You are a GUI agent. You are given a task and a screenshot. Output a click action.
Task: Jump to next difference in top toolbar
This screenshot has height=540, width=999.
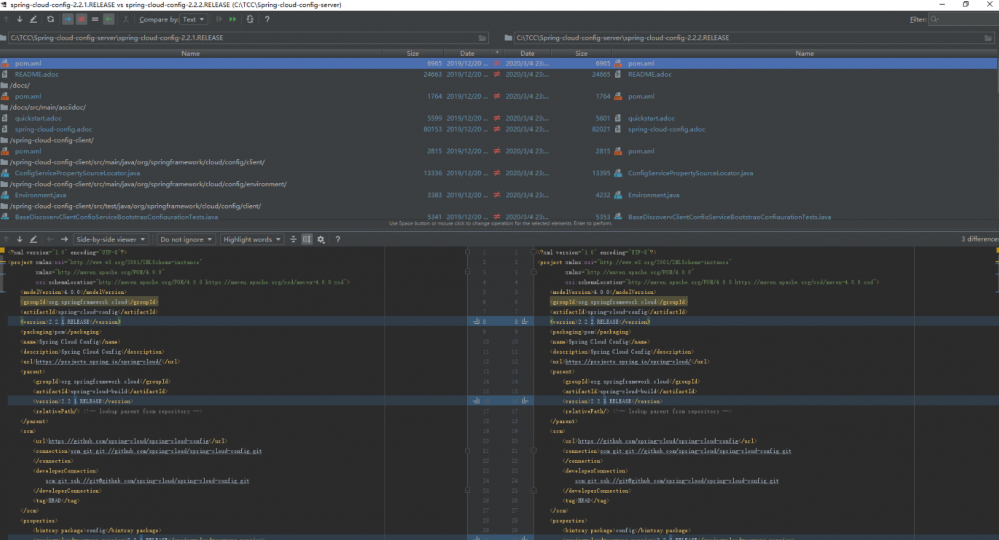(21, 19)
